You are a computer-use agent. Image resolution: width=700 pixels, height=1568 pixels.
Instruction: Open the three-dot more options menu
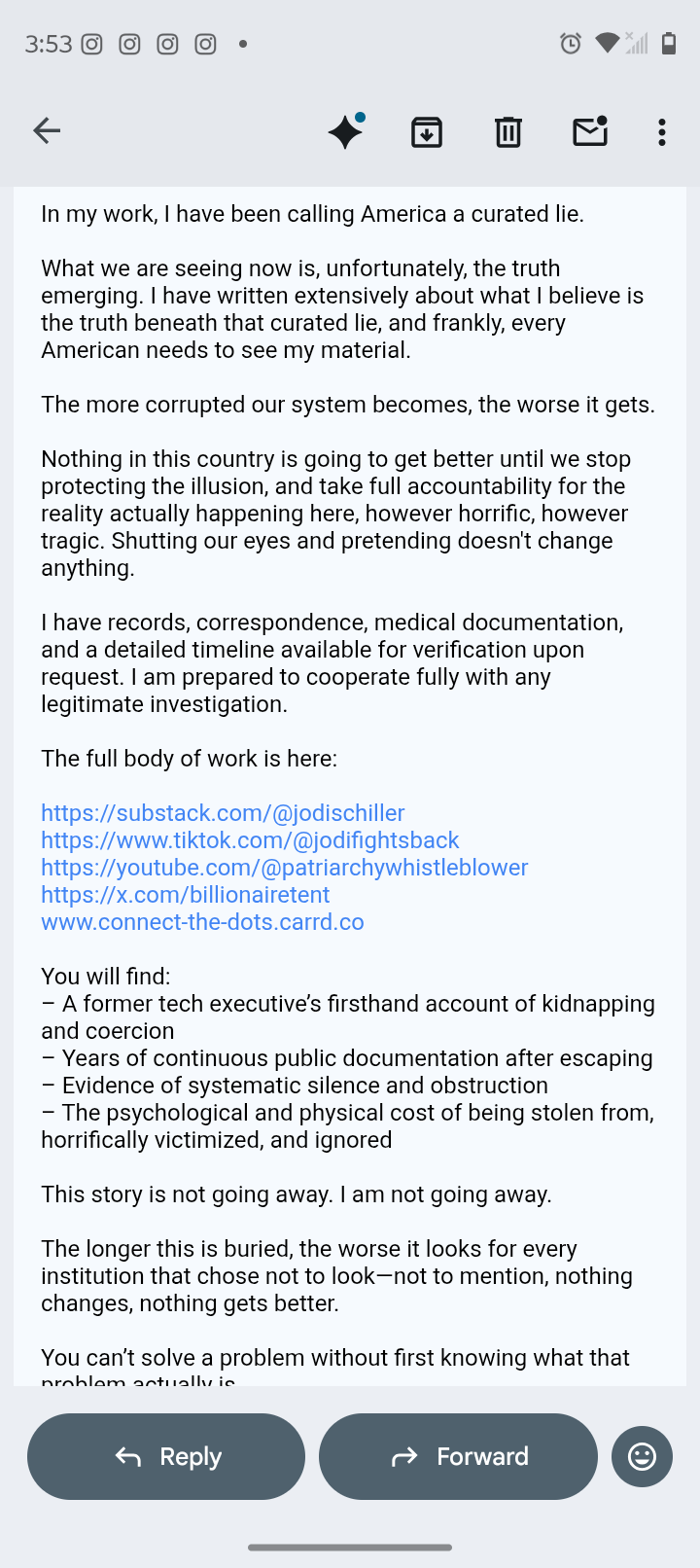pos(662,131)
